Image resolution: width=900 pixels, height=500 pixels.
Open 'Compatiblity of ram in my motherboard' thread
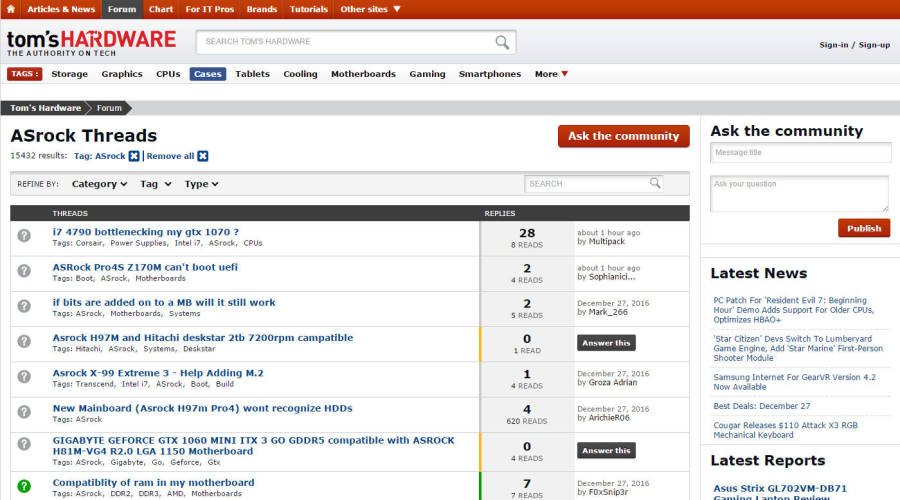pos(153,483)
